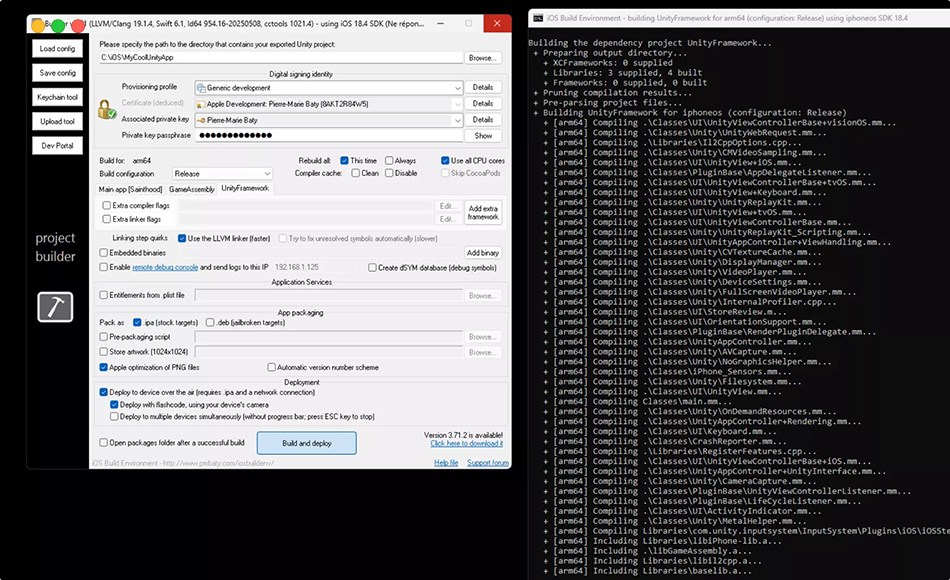
Task: Follow the Click here to download it link
Action: pyautogui.click(x=466, y=443)
